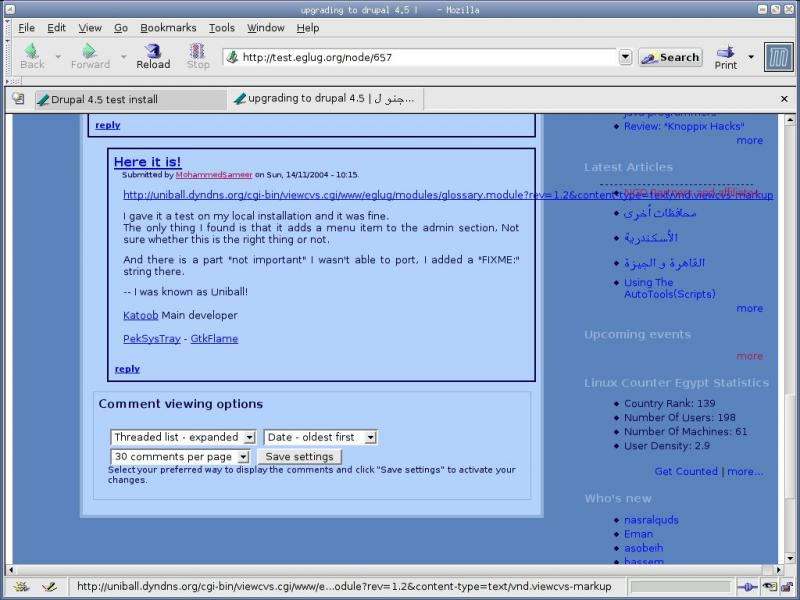Click the Mozilla throbber logo
800x600 pixels.
[x=778, y=57]
